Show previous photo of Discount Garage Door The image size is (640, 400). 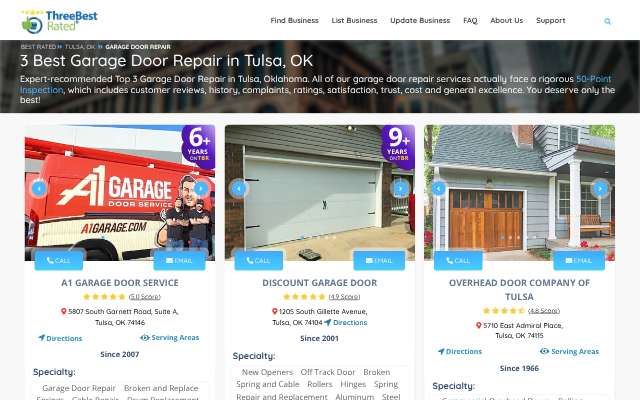coord(238,189)
